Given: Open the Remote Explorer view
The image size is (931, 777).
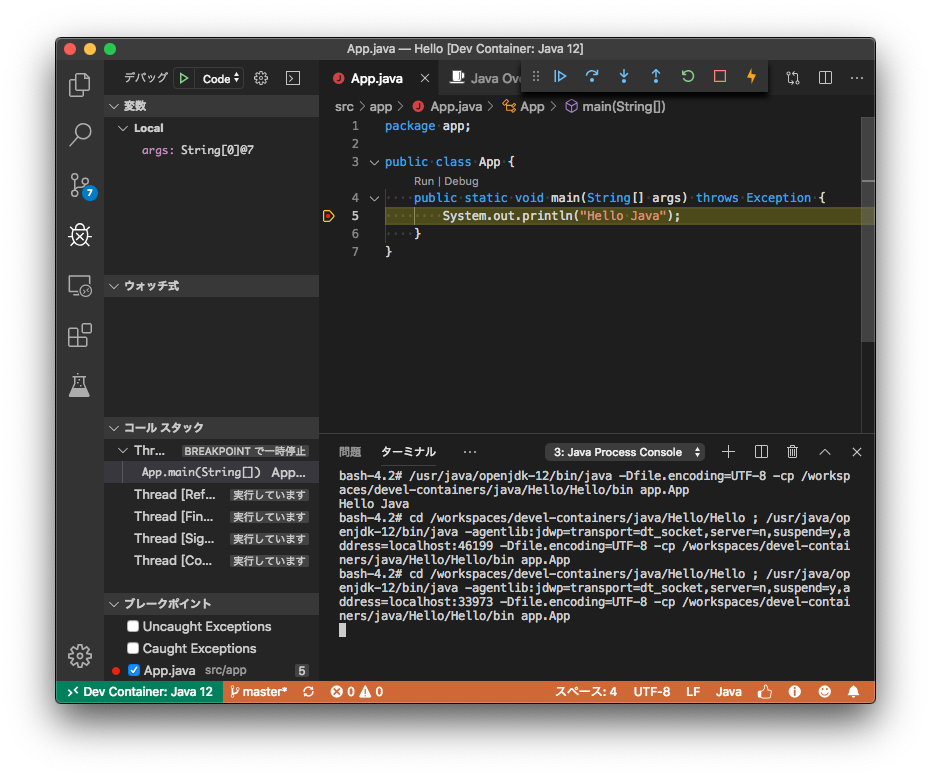Looking at the screenshot, I should [x=80, y=286].
